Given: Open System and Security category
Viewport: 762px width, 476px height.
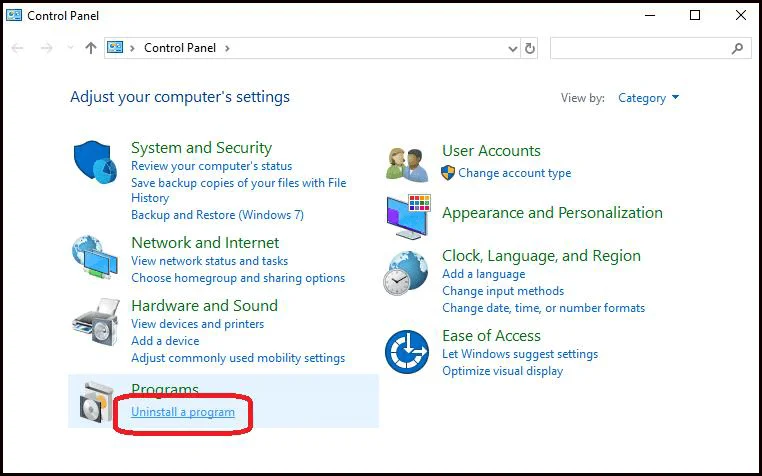Looking at the screenshot, I should click(201, 147).
